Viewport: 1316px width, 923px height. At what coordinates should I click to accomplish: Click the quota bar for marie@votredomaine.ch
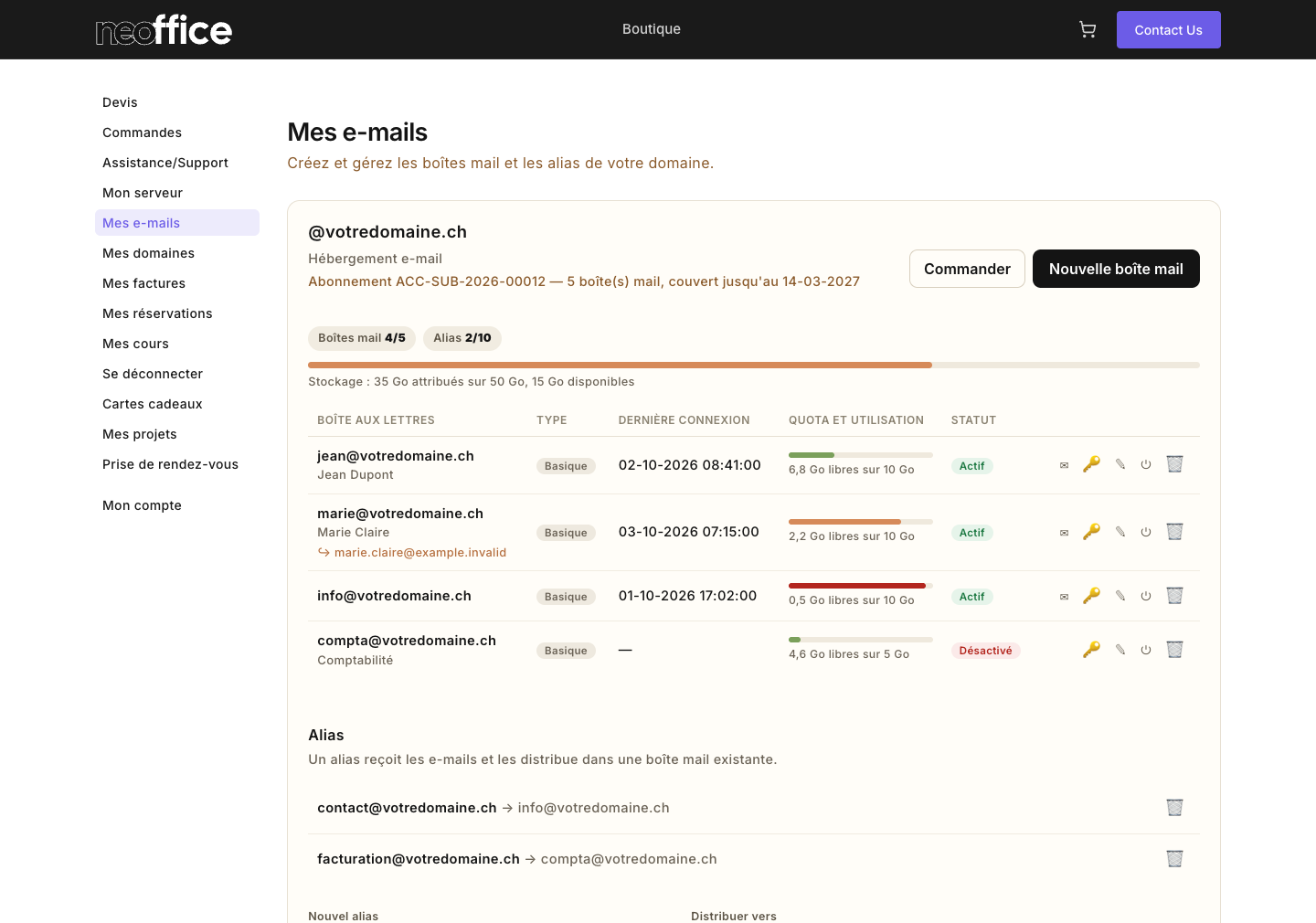pyautogui.click(x=861, y=522)
